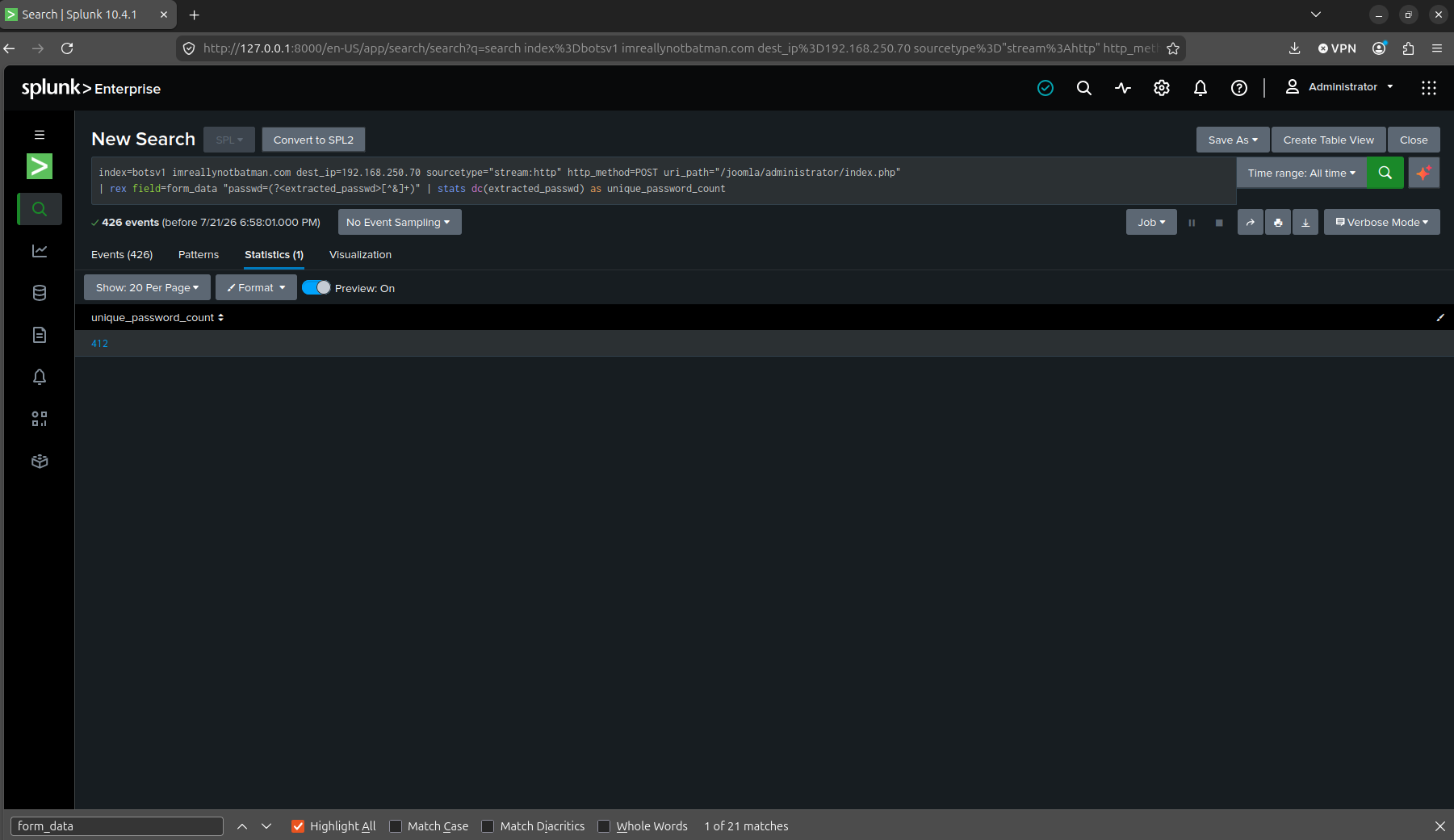This screenshot has height=840, width=1454.
Task: Open the Activity pulse icon
Action: [x=1123, y=88]
